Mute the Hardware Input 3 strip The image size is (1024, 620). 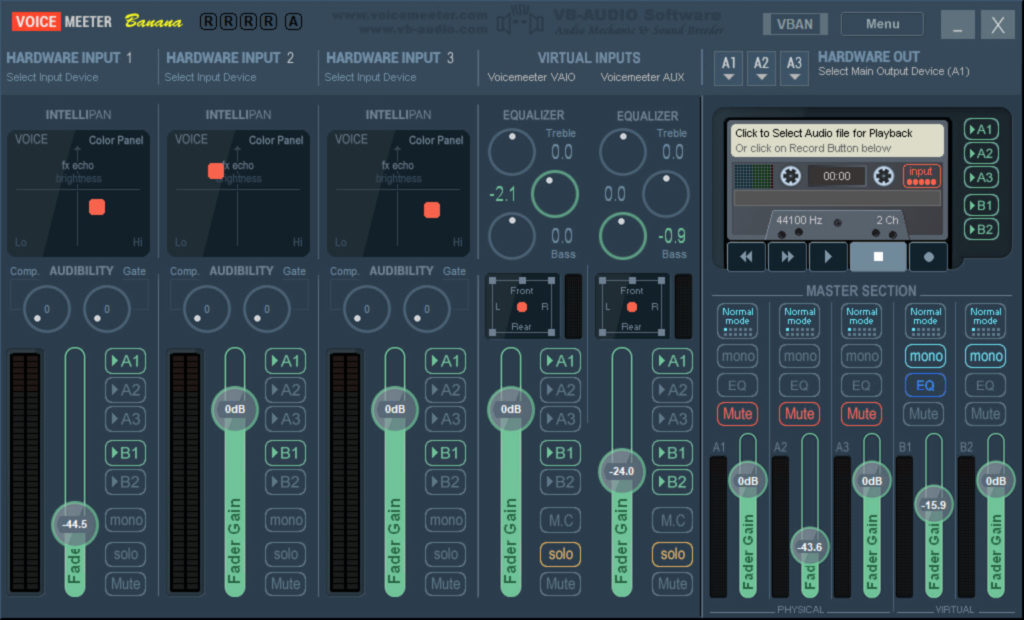445,583
